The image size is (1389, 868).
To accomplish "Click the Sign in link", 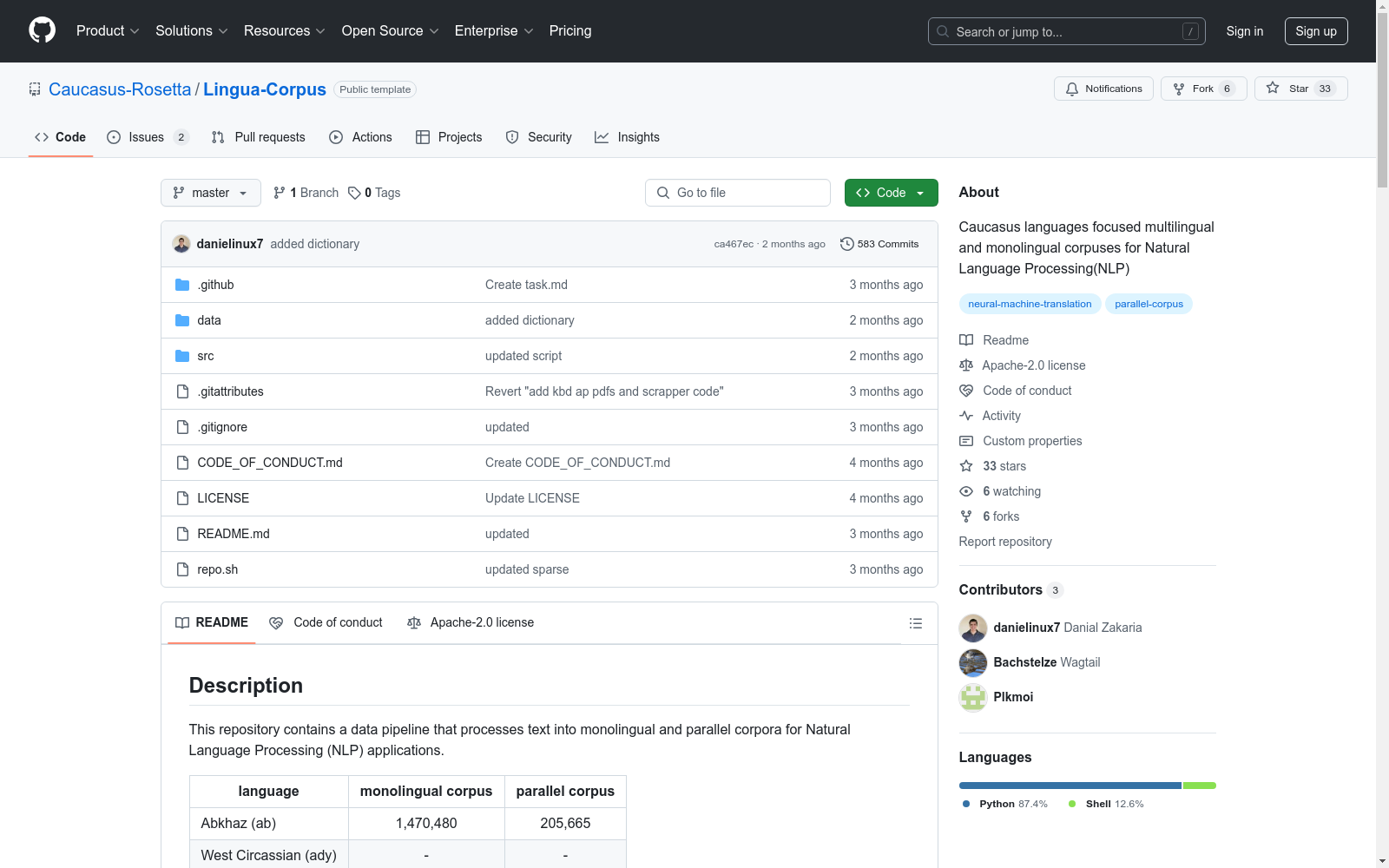I will [x=1245, y=31].
